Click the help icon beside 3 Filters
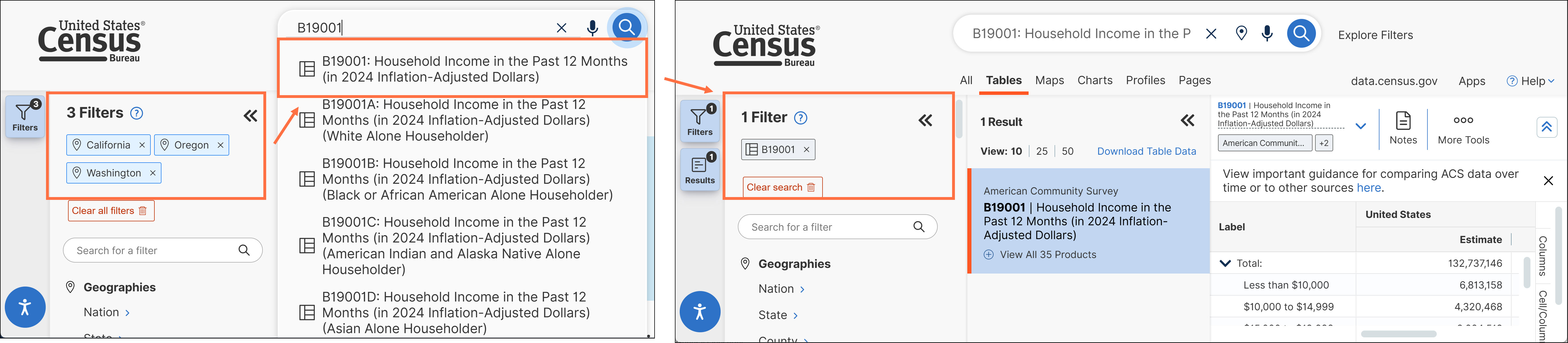 (137, 113)
